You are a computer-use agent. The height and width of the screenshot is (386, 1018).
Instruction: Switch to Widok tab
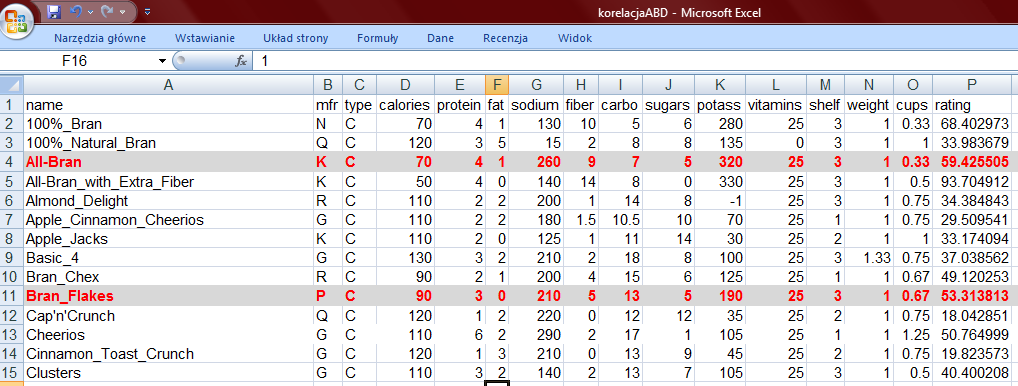pyautogui.click(x=575, y=38)
